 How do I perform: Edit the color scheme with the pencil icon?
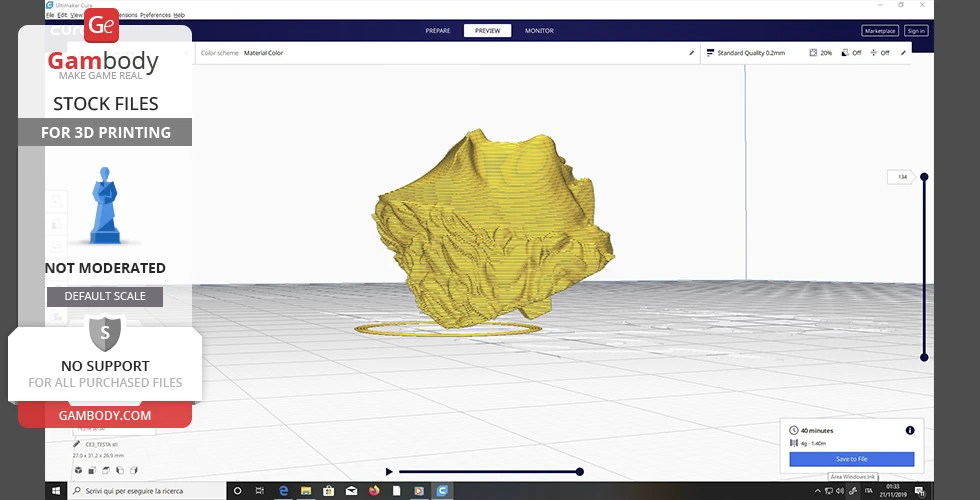pos(691,53)
